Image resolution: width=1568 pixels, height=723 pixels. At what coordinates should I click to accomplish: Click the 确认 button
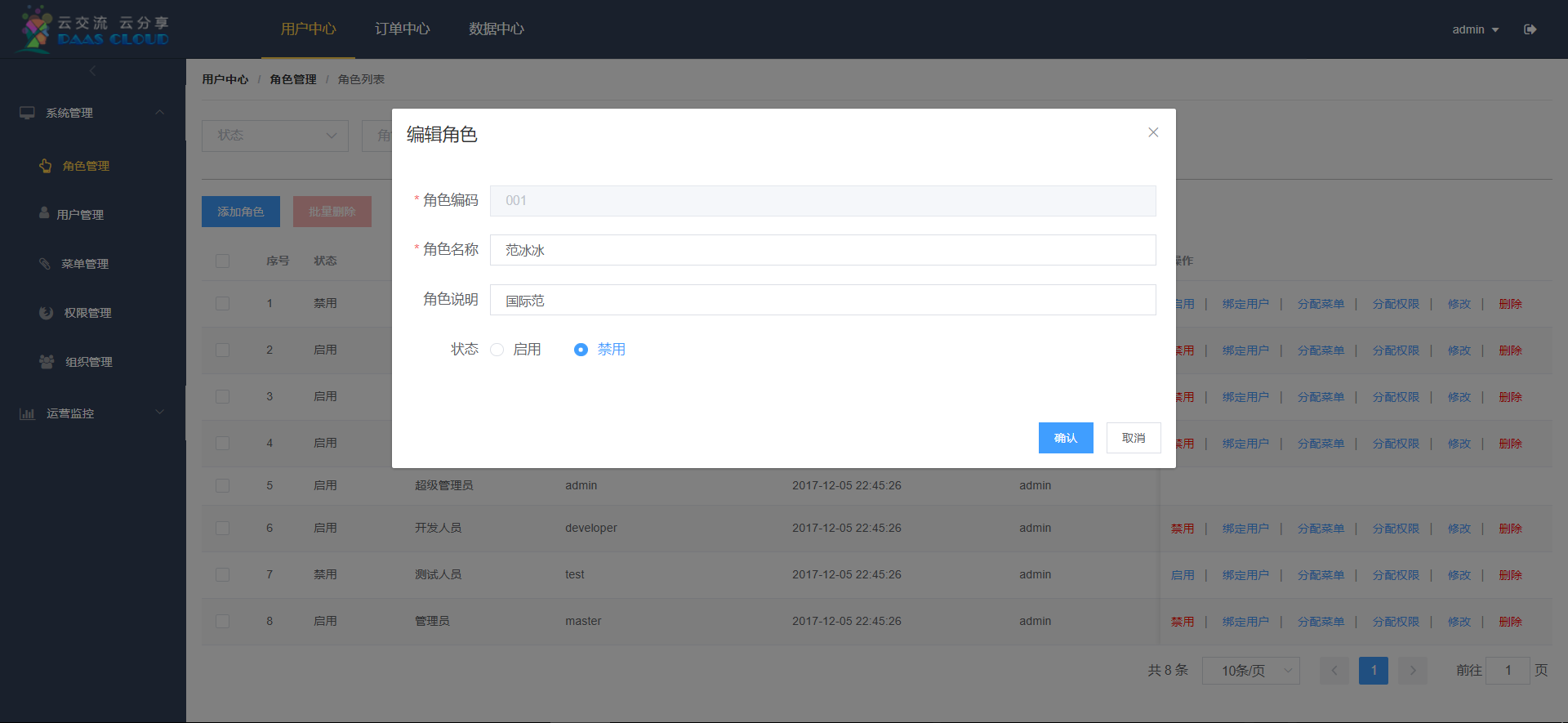(x=1066, y=438)
